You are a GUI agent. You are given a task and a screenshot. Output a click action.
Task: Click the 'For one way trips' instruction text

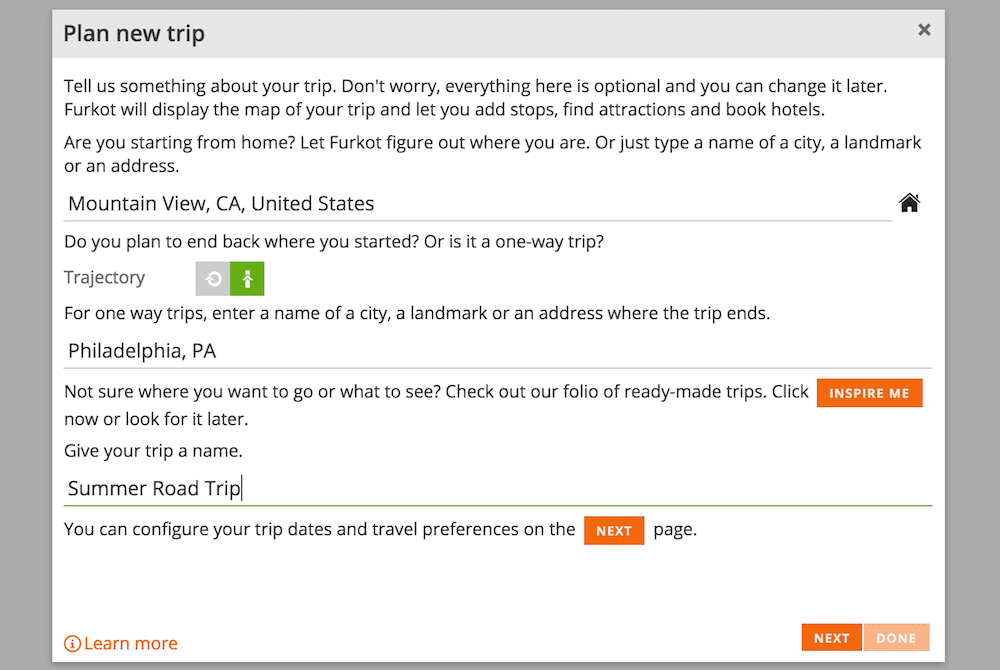click(x=417, y=314)
